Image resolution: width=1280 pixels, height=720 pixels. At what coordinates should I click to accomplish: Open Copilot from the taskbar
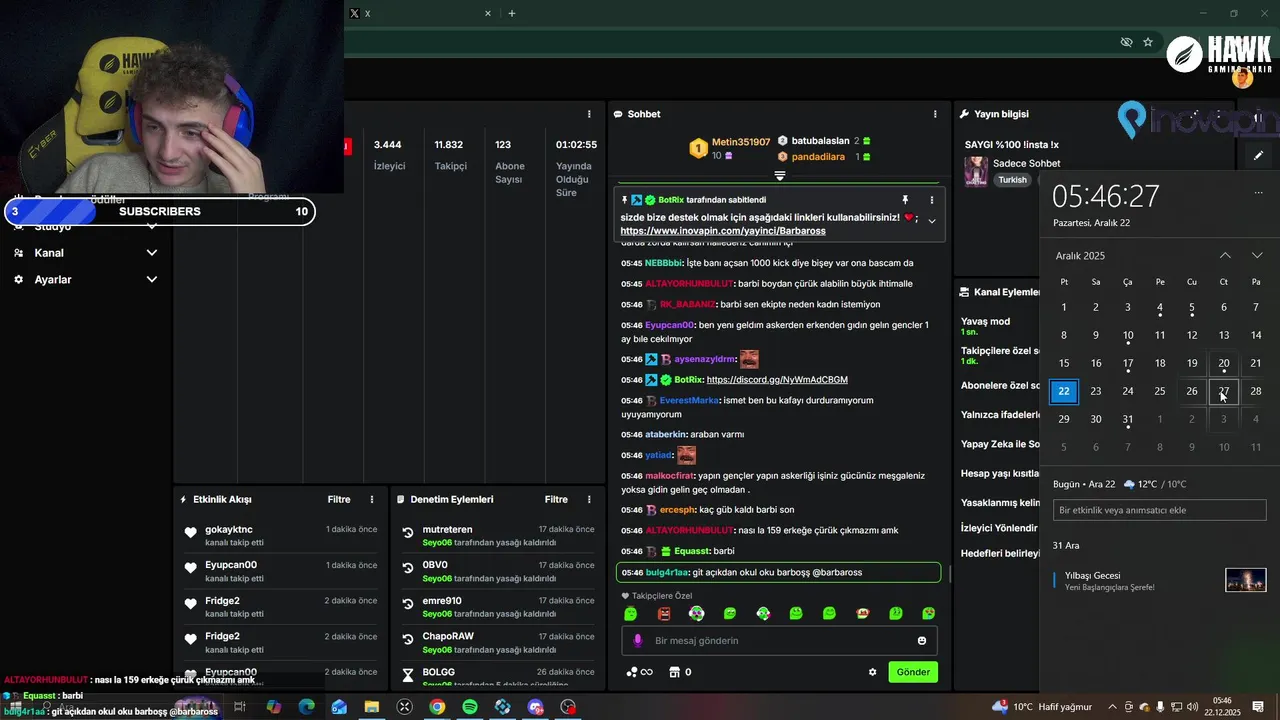tap(273, 707)
